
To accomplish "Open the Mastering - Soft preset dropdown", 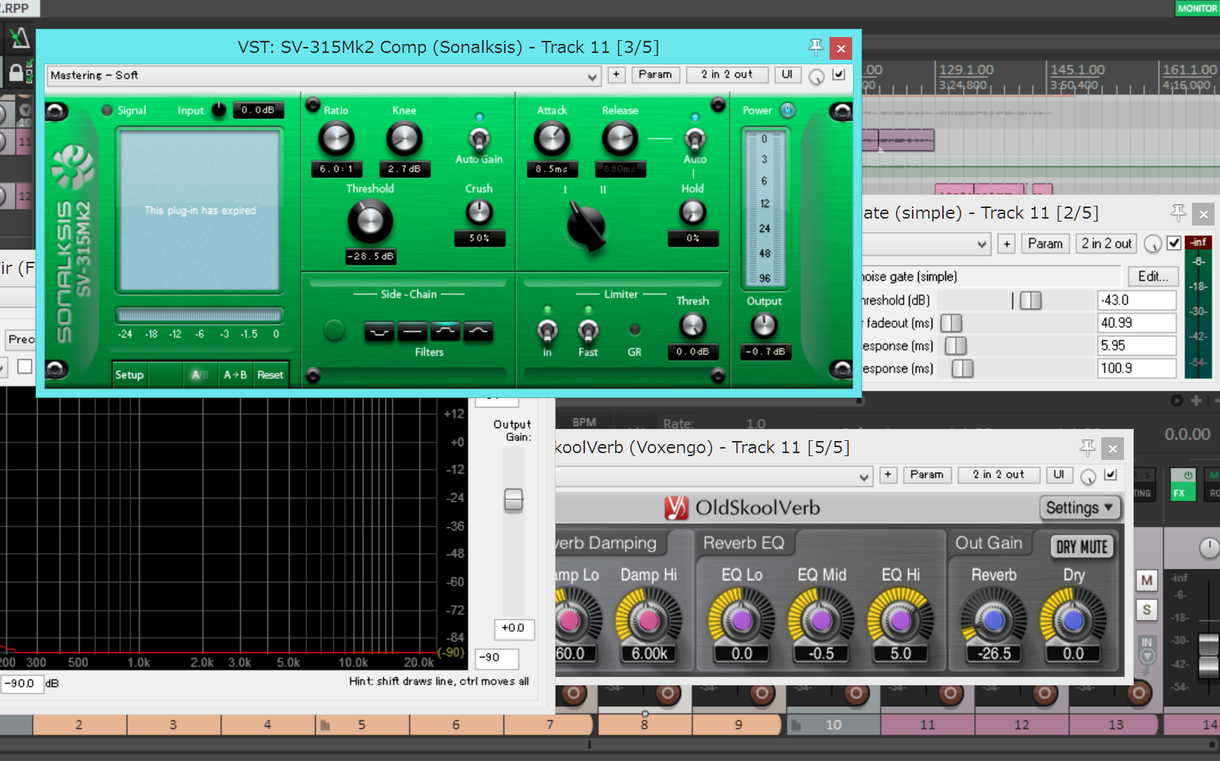I will coord(323,76).
